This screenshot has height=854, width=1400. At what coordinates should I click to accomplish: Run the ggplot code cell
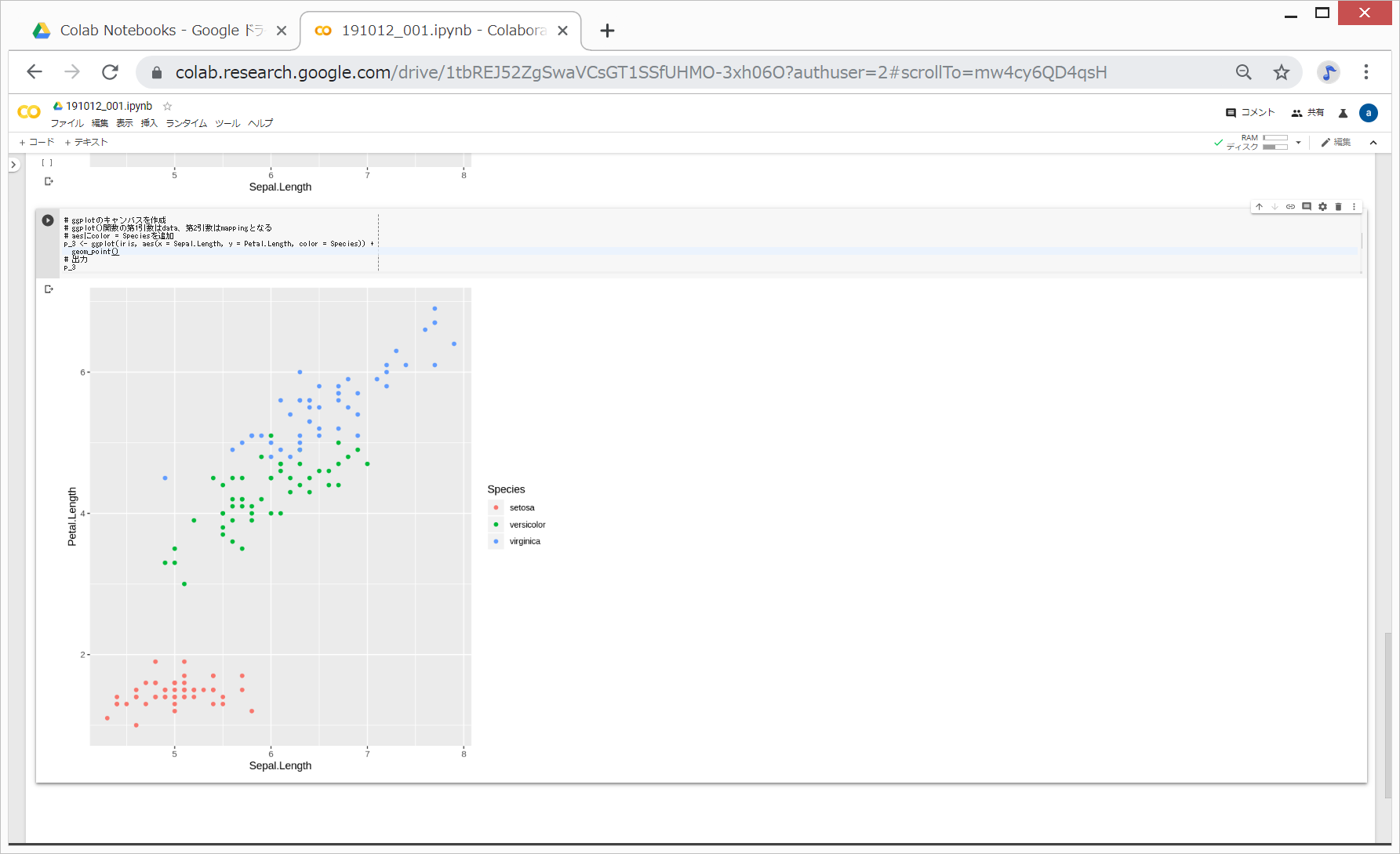click(48, 220)
